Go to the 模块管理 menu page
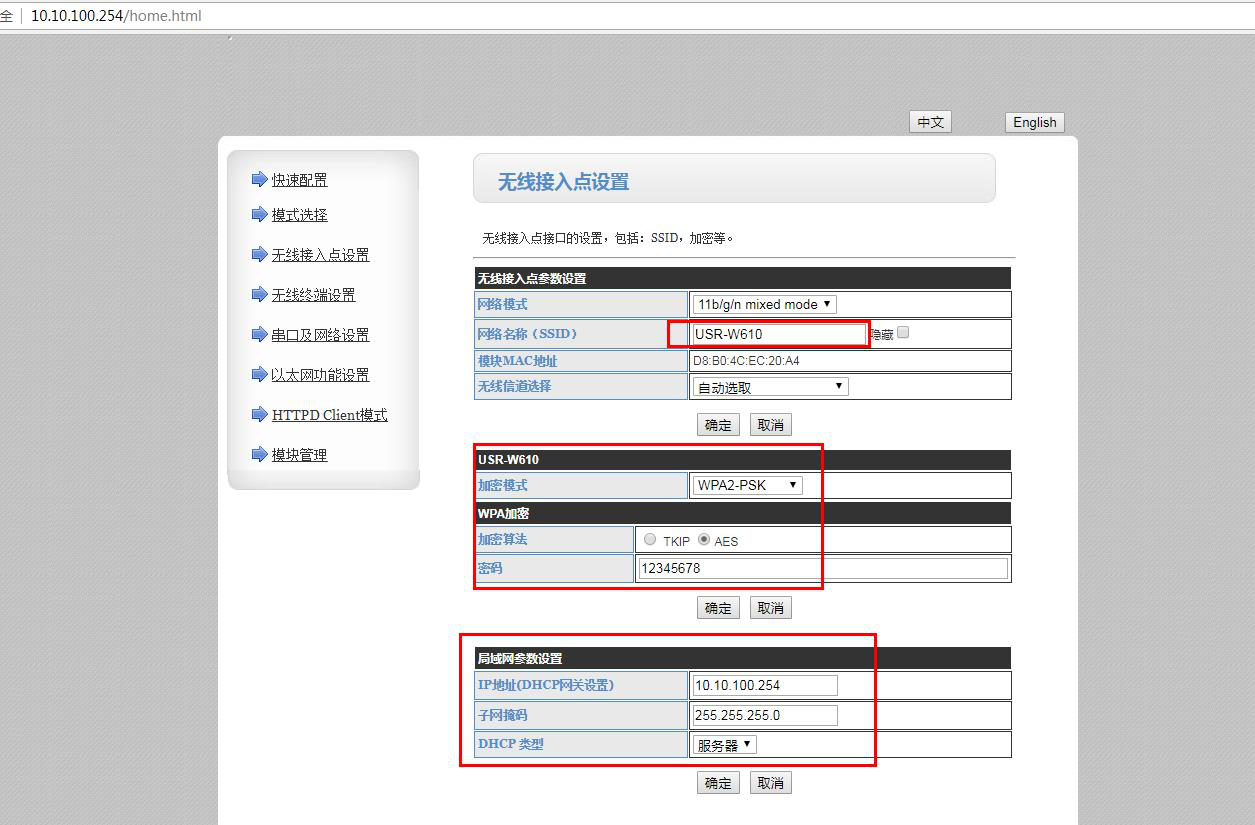This screenshot has height=825, width=1255. coord(299,455)
